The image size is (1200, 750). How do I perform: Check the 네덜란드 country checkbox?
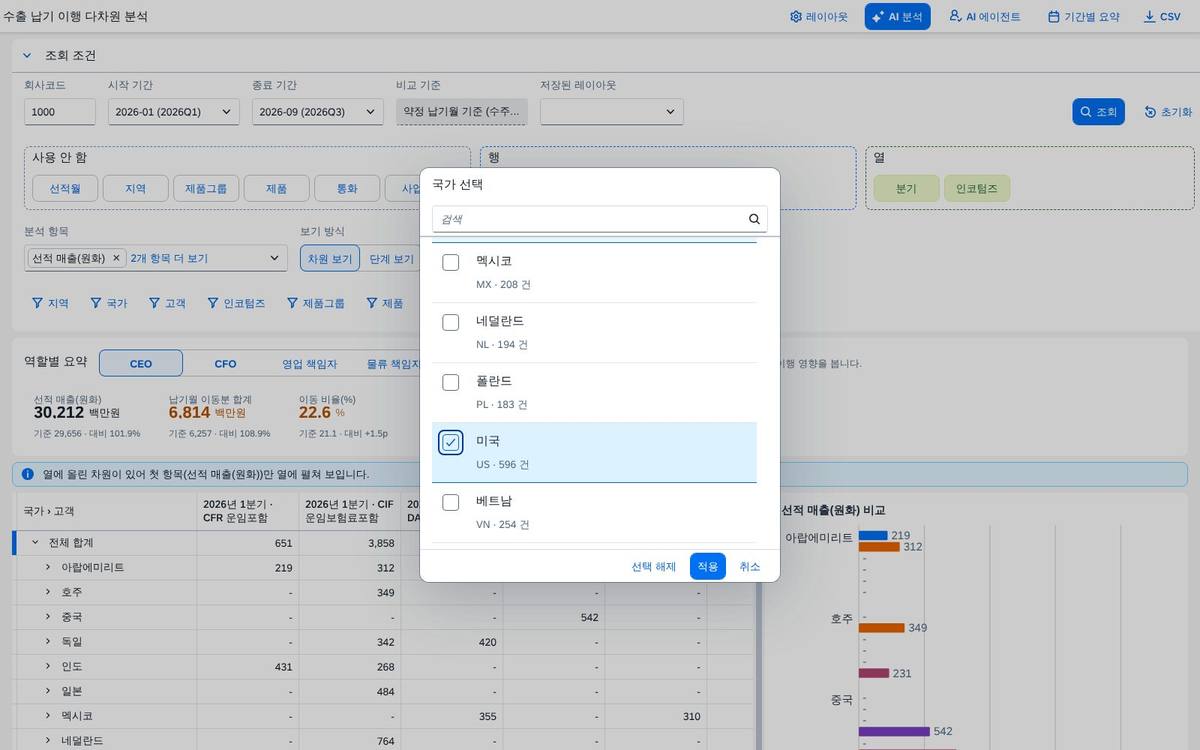coord(451,322)
